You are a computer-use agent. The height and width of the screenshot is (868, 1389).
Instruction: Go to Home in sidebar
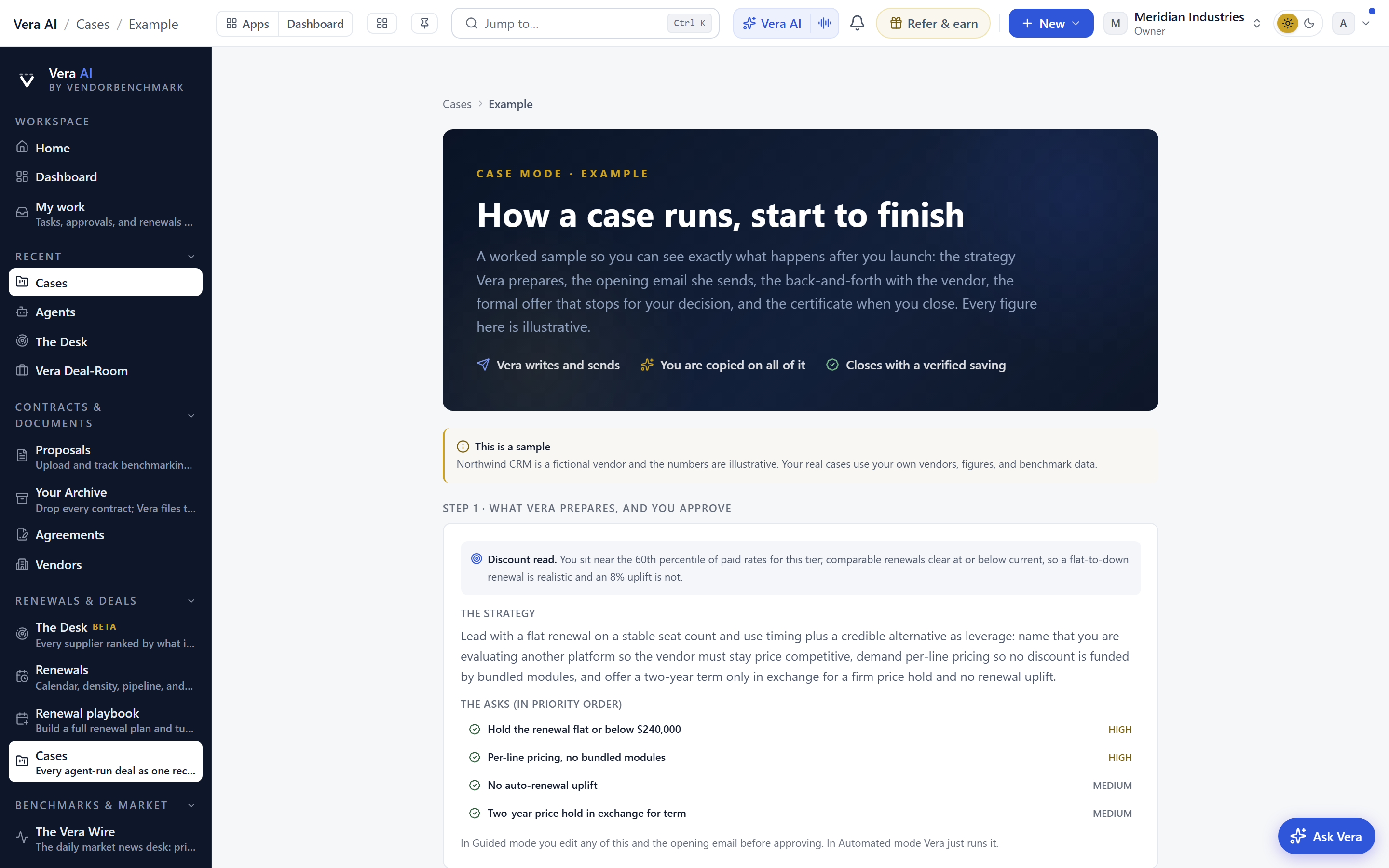coord(106,148)
